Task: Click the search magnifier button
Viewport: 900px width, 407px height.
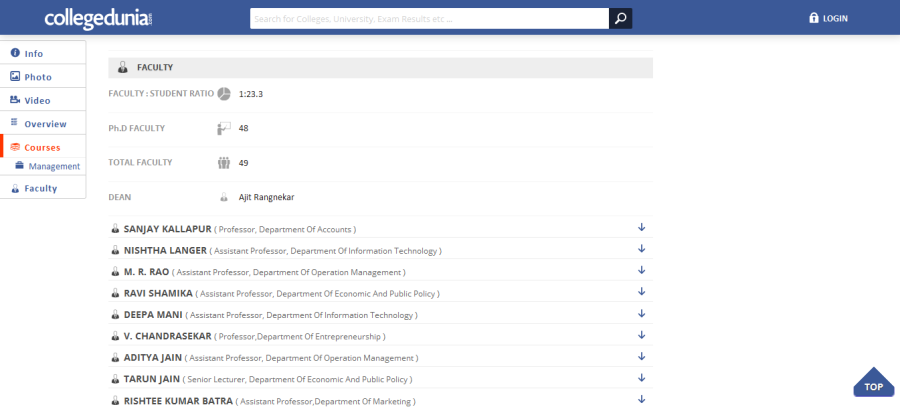Action: click(620, 18)
